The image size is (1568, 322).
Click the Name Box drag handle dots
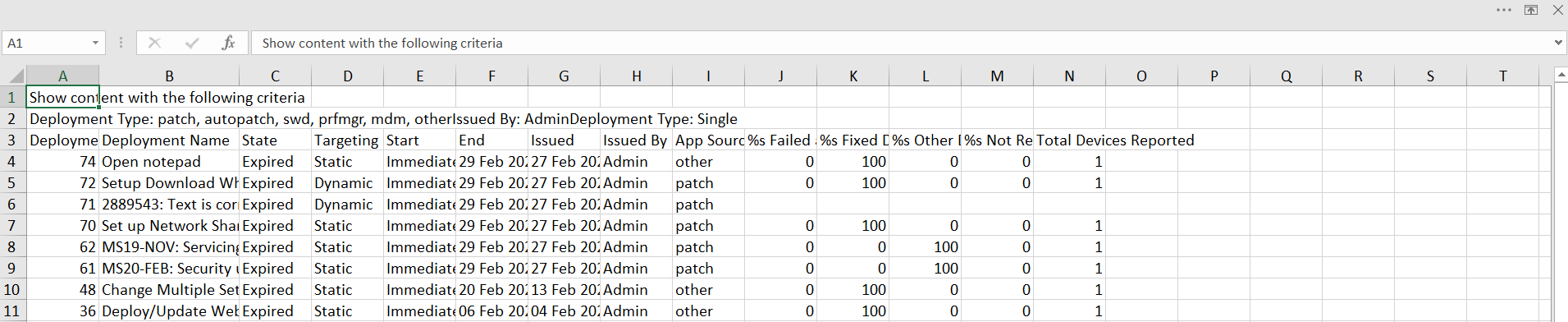point(121,43)
